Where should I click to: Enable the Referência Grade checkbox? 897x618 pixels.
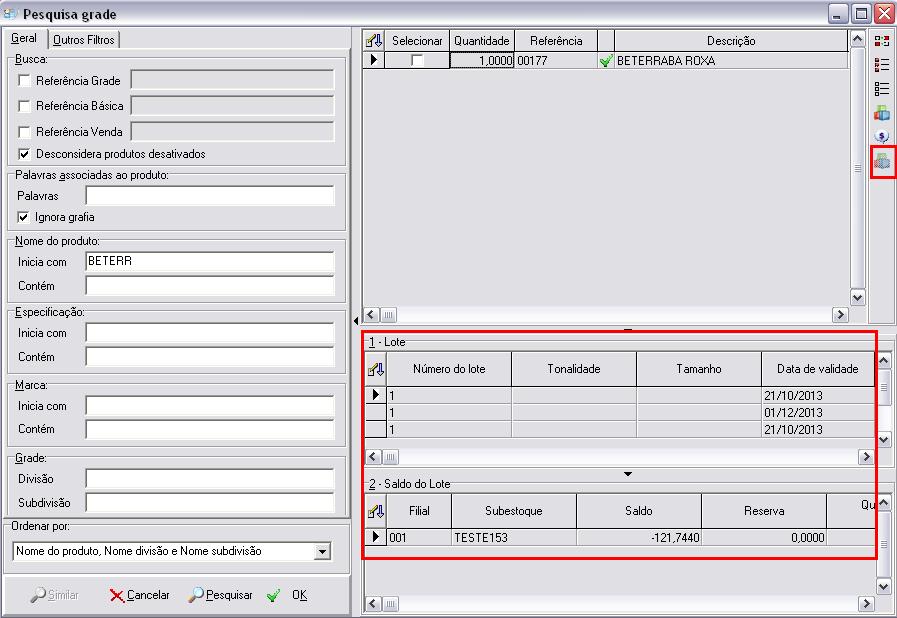pos(25,81)
